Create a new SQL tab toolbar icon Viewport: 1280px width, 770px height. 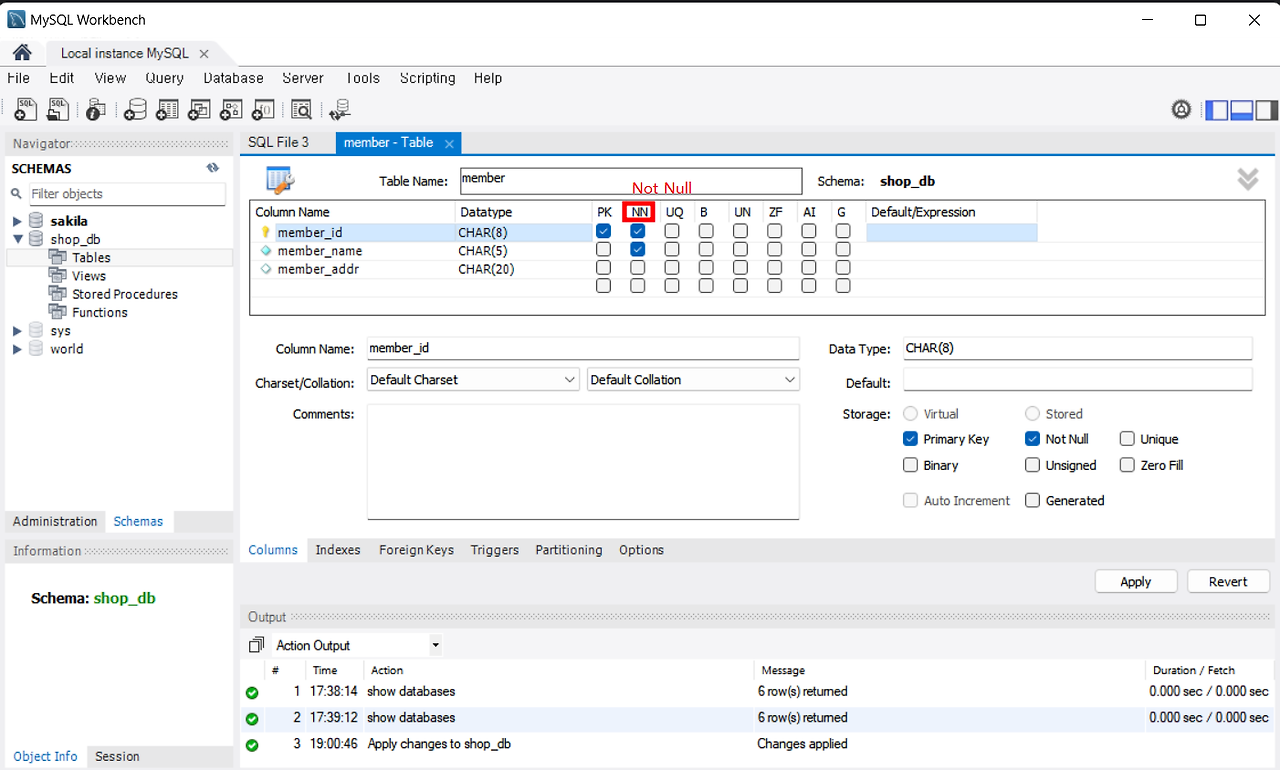pos(27,109)
